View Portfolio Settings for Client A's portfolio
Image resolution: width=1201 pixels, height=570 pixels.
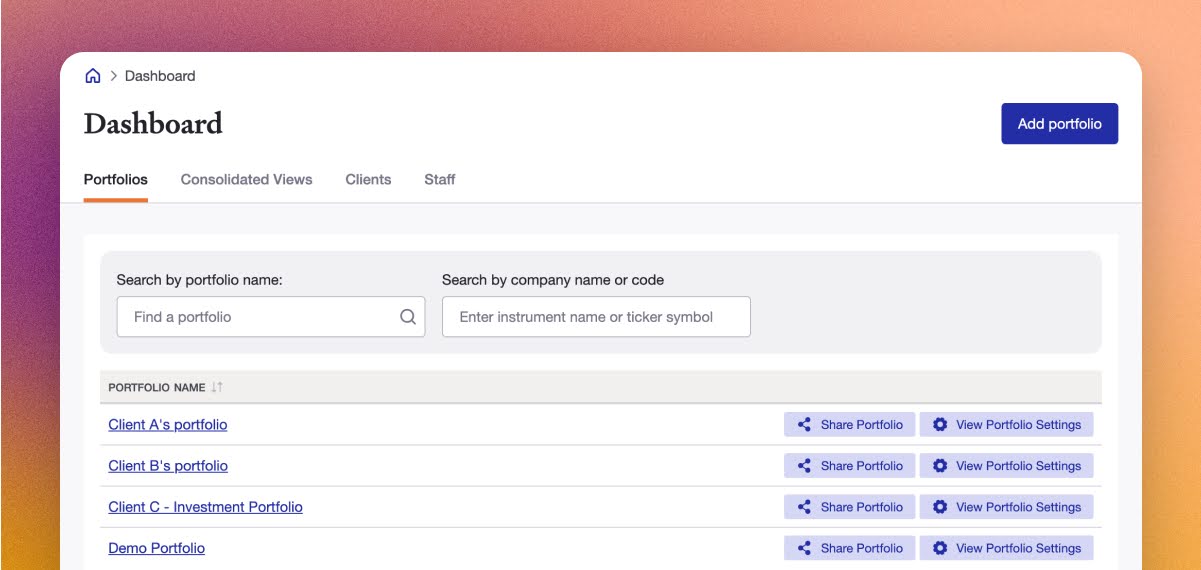[1007, 425]
